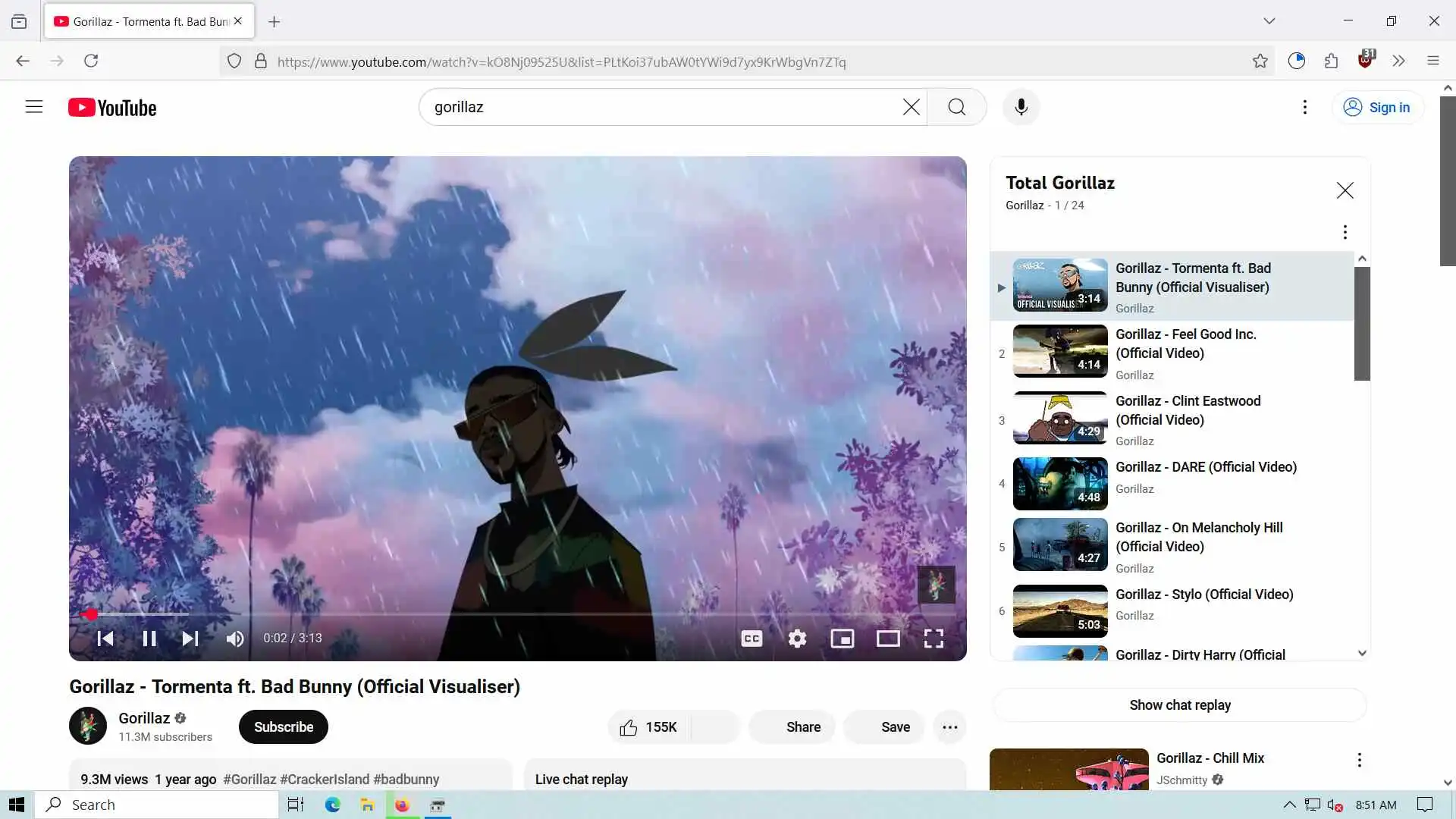
Task: Enter fullscreen mode
Action: (x=934, y=639)
